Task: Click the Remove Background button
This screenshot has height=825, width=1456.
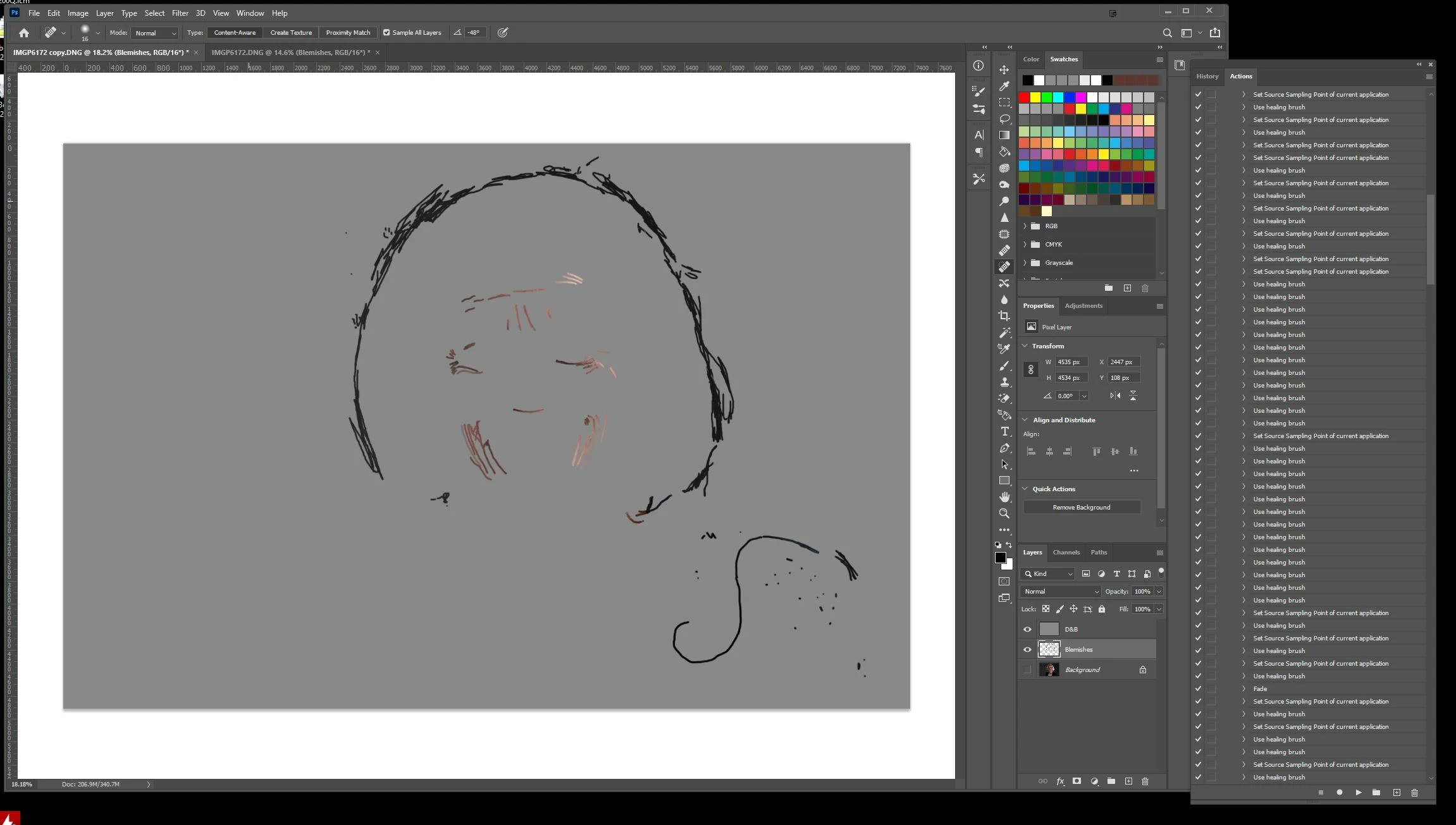Action: click(x=1081, y=508)
